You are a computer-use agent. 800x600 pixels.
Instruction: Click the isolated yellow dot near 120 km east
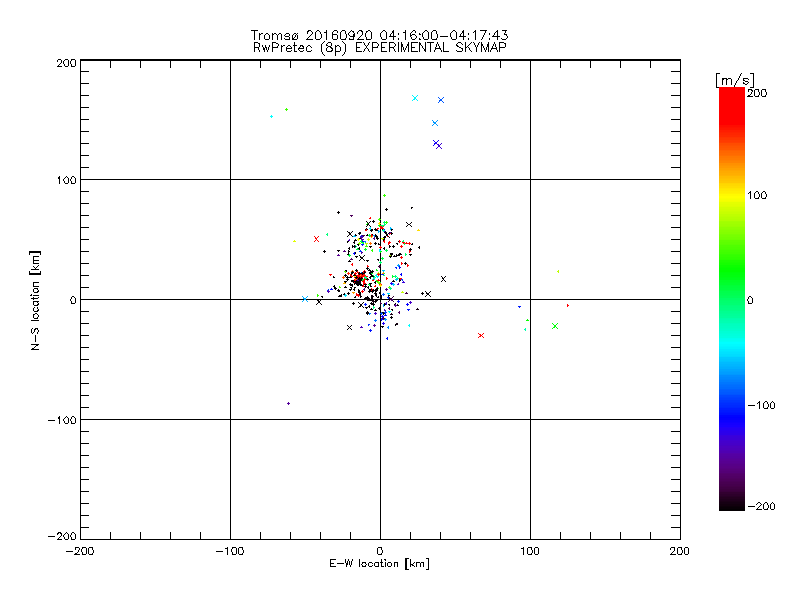[558, 271]
